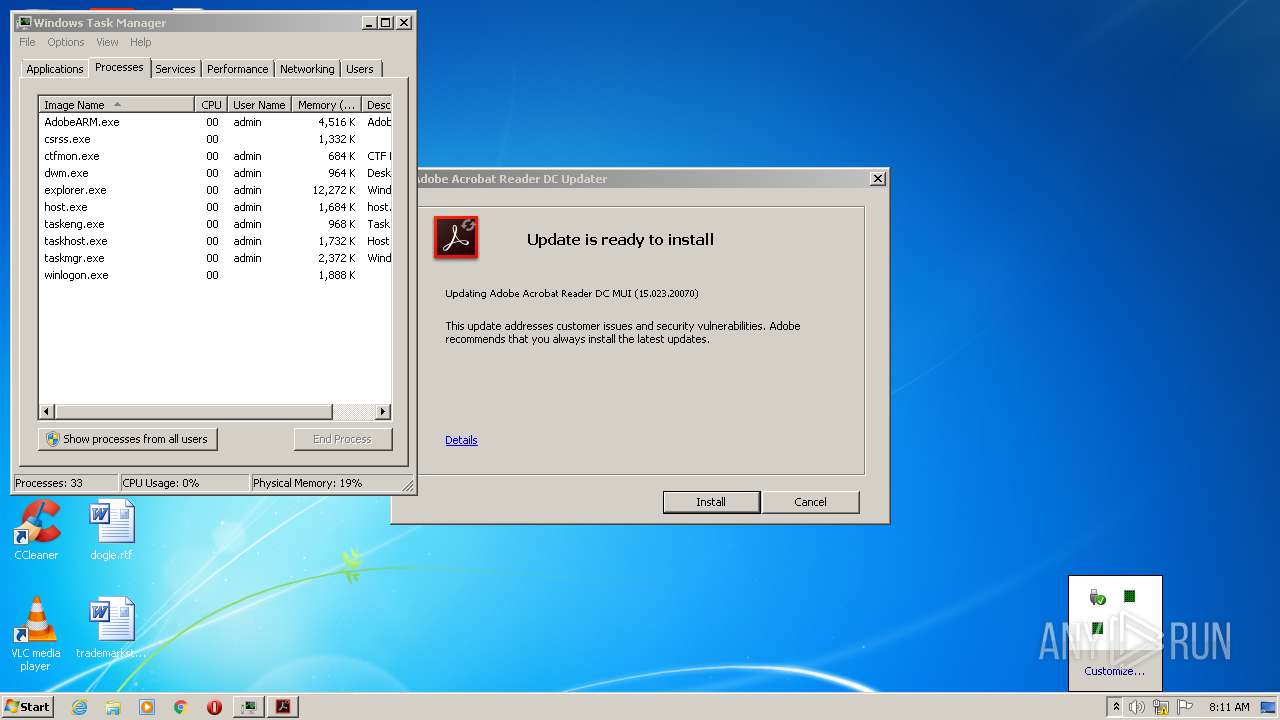This screenshot has width=1280, height=720.
Task: Click the End Process button
Action: click(x=343, y=439)
